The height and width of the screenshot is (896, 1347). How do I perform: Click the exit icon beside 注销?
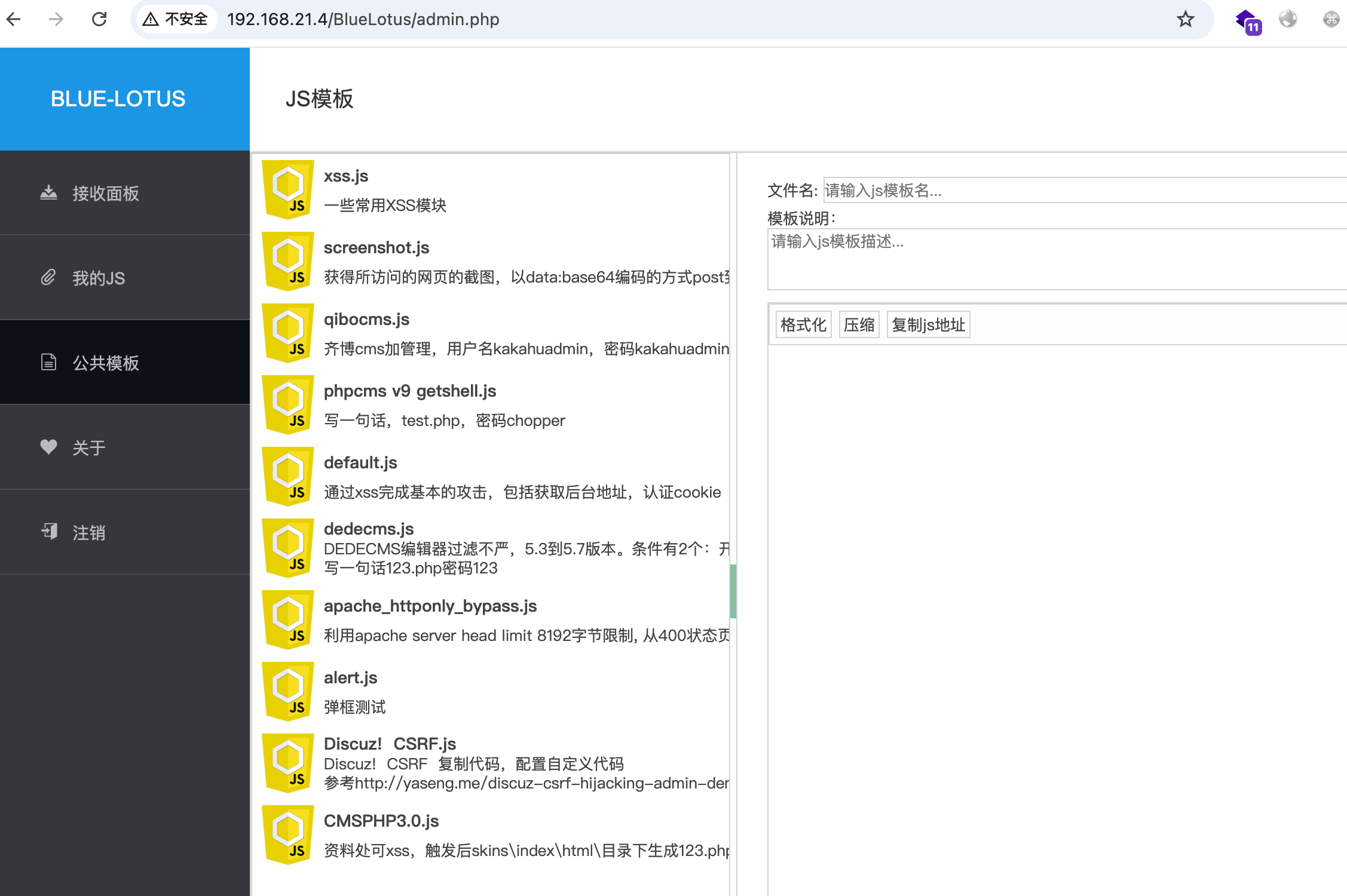(49, 531)
